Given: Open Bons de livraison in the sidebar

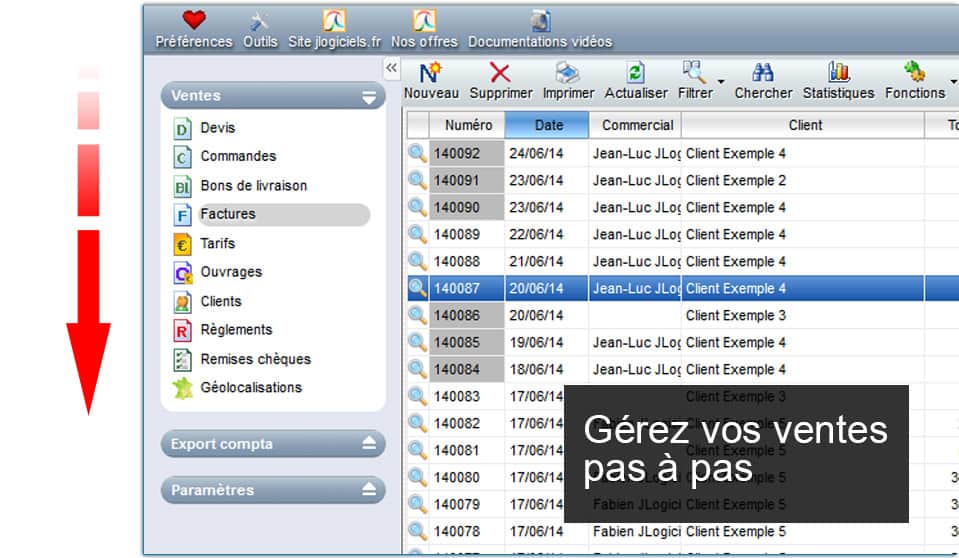Looking at the screenshot, I should click(253, 186).
